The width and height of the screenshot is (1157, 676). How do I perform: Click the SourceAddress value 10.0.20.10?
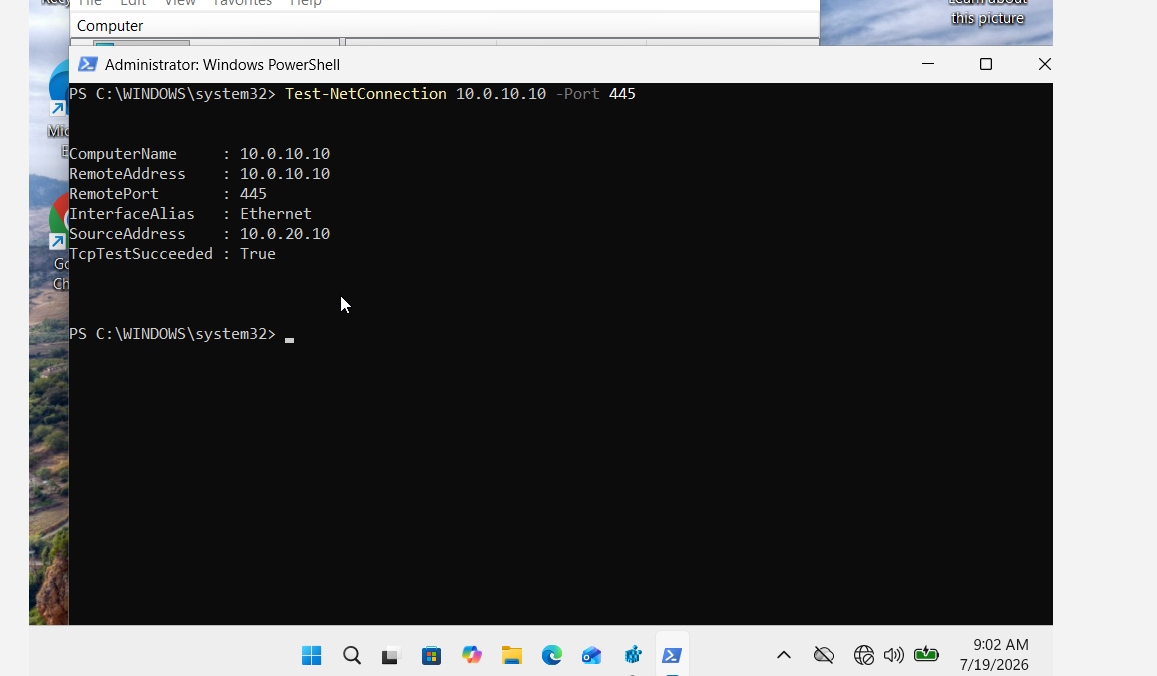point(285,234)
